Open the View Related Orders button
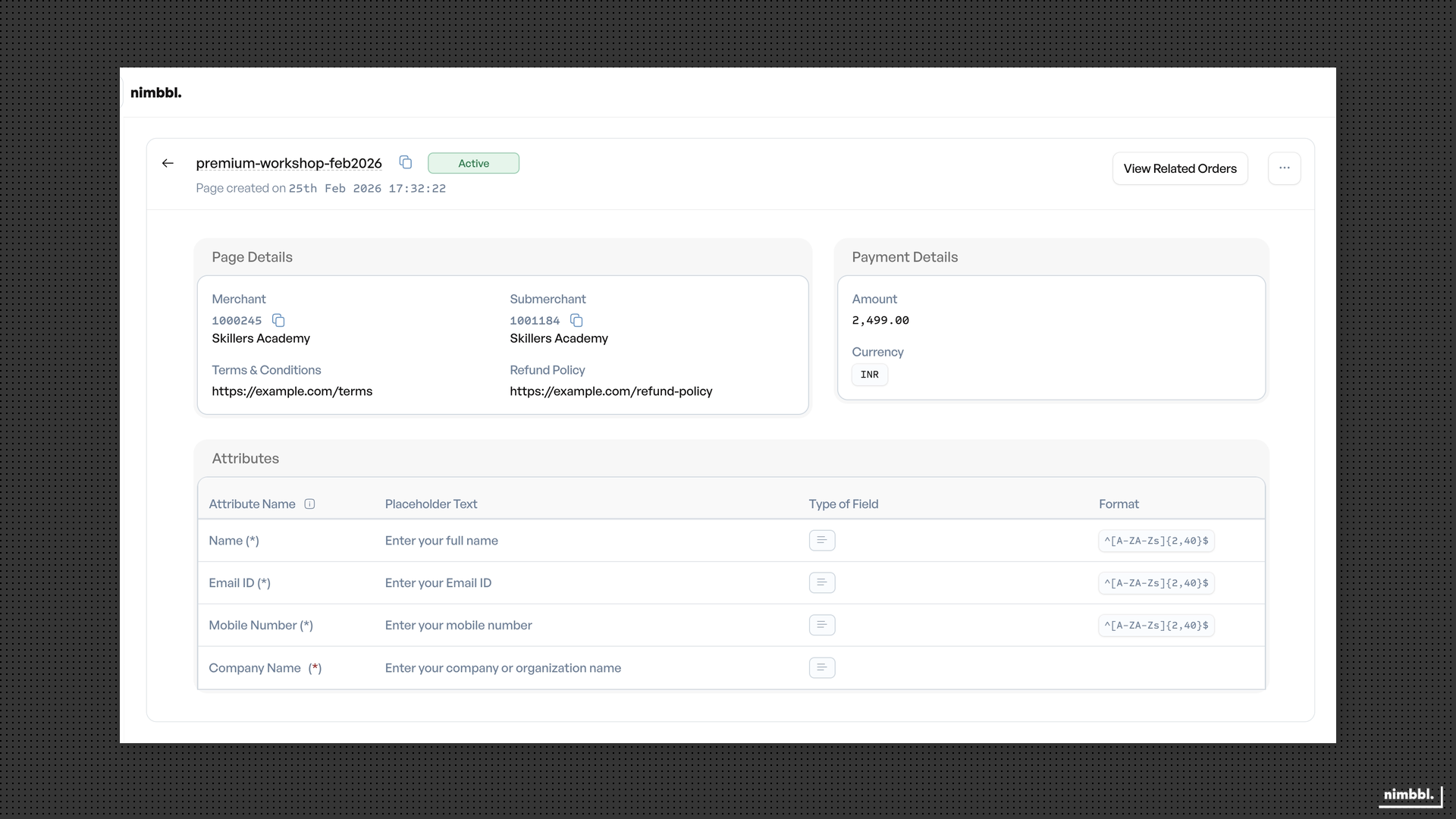 (1179, 168)
